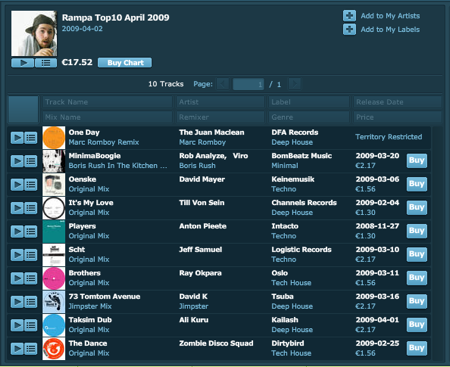Play the track Brothers
The width and height of the screenshot is (450, 367).
click(x=17, y=278)
